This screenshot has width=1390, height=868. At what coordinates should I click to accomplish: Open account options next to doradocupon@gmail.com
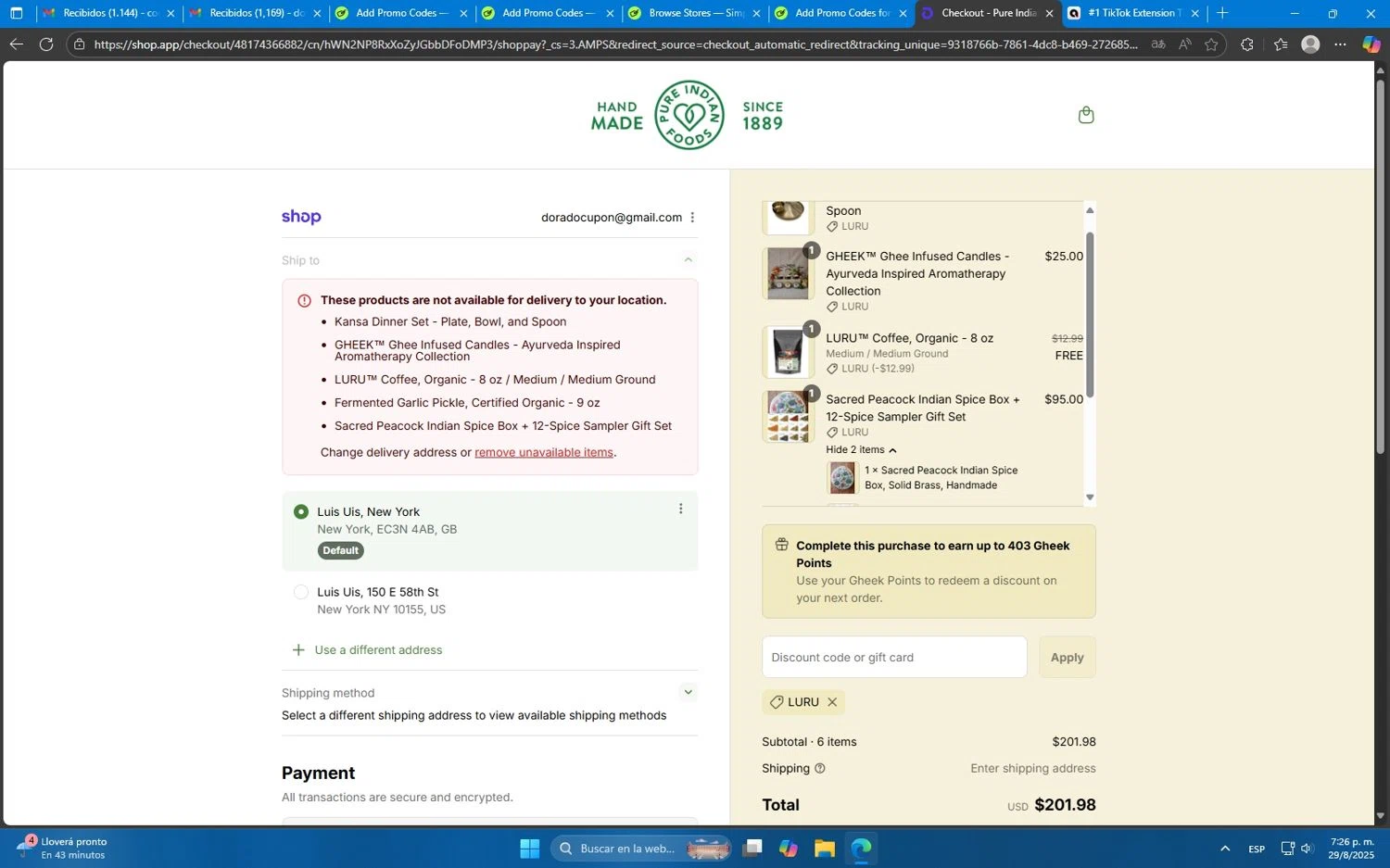[x=692, y=218]
